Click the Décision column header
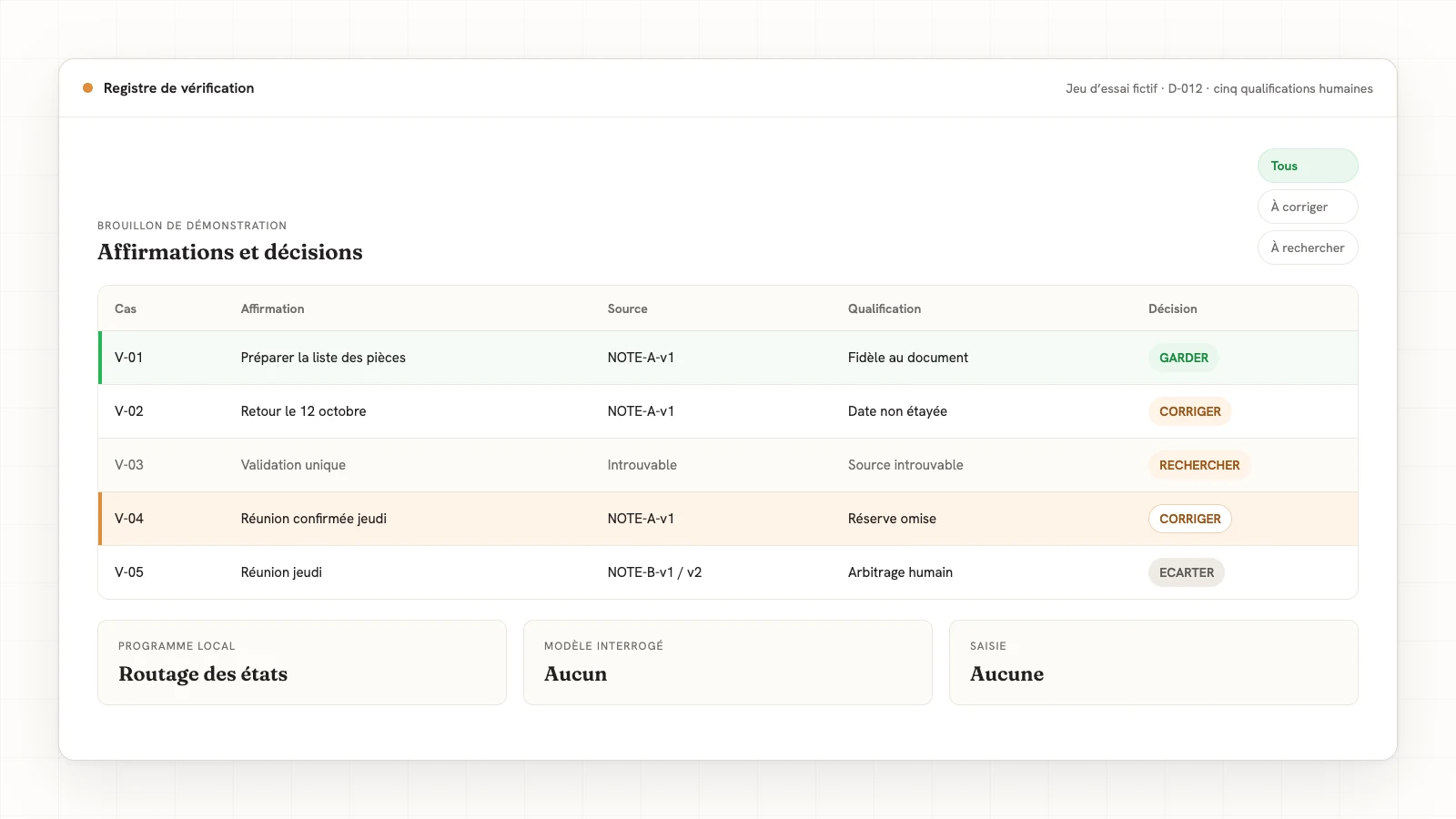This screenshot has height=819, width=1456. (x=1173, y=308)
